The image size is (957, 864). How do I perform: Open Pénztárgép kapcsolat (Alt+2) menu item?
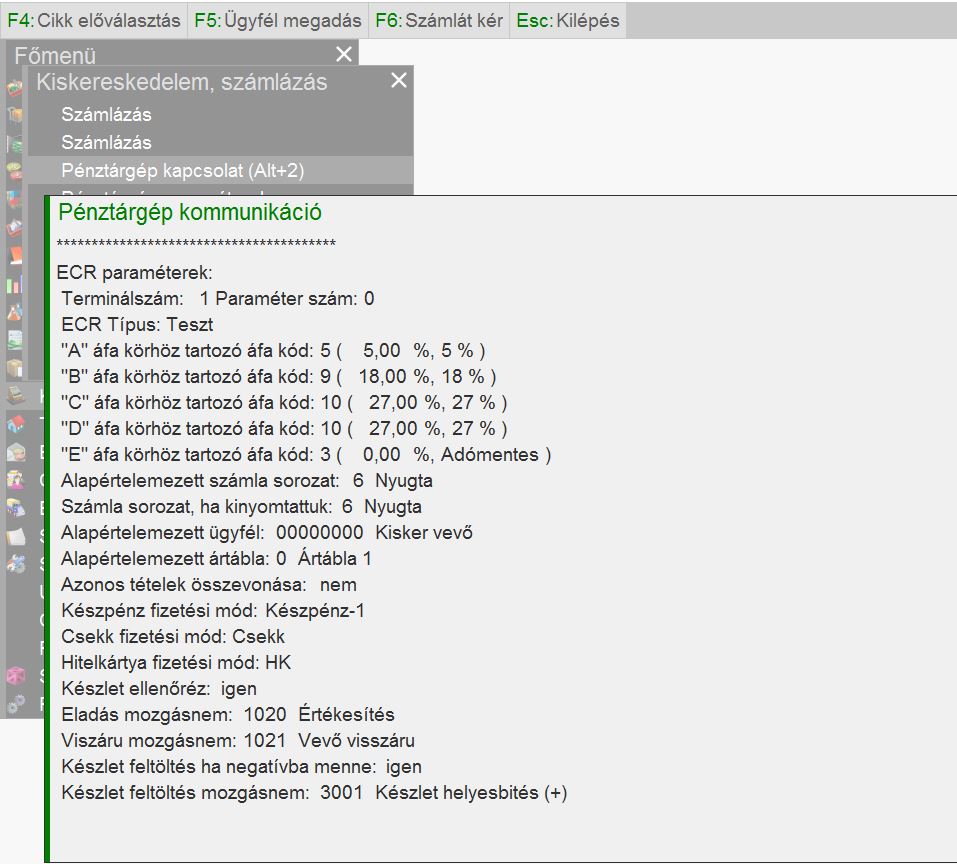click(182, 171)
